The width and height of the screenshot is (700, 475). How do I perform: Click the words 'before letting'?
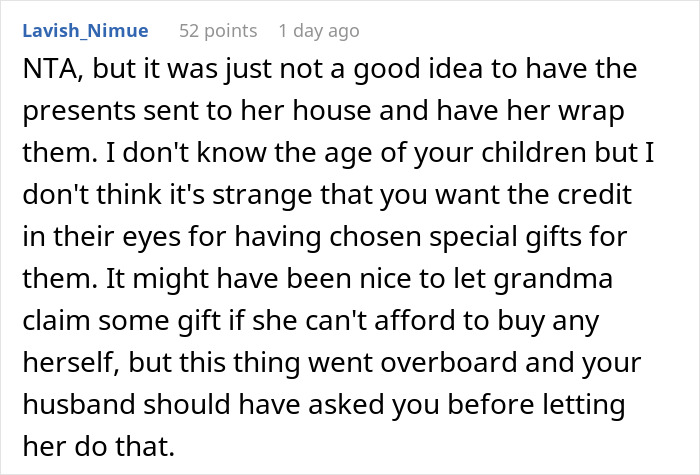[536, 404]
